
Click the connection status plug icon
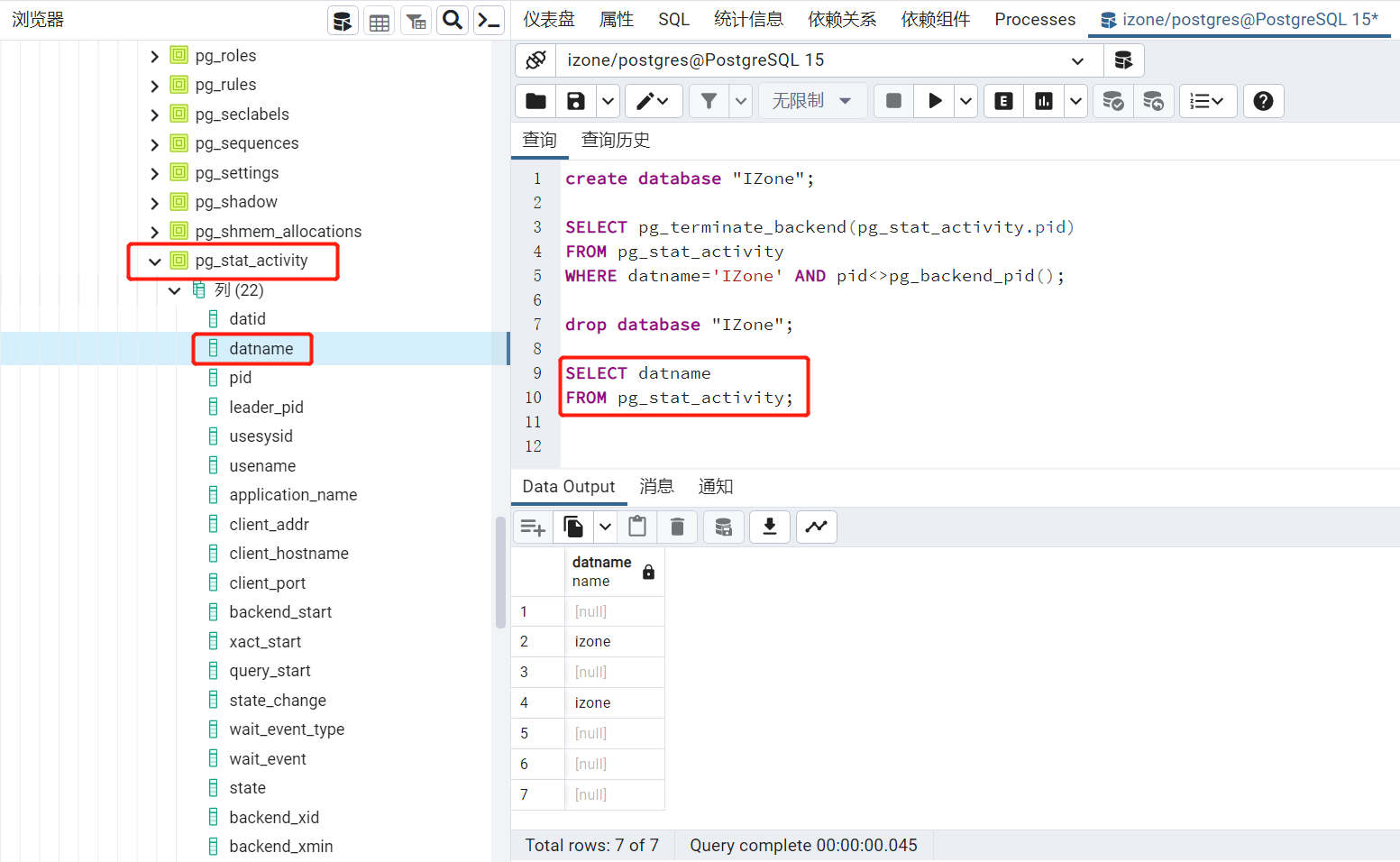[535, 60]
